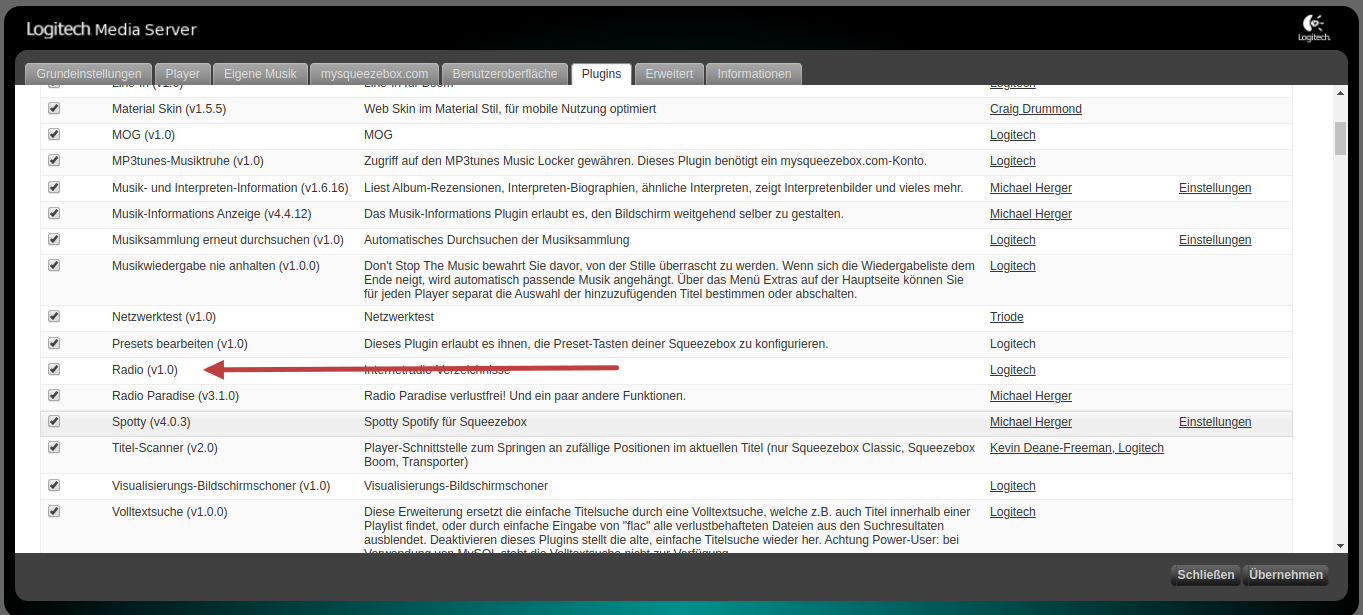Click the 'Web Skin im Material Stil' description
The image size is (1363, 615).
(x=510, y=109)
